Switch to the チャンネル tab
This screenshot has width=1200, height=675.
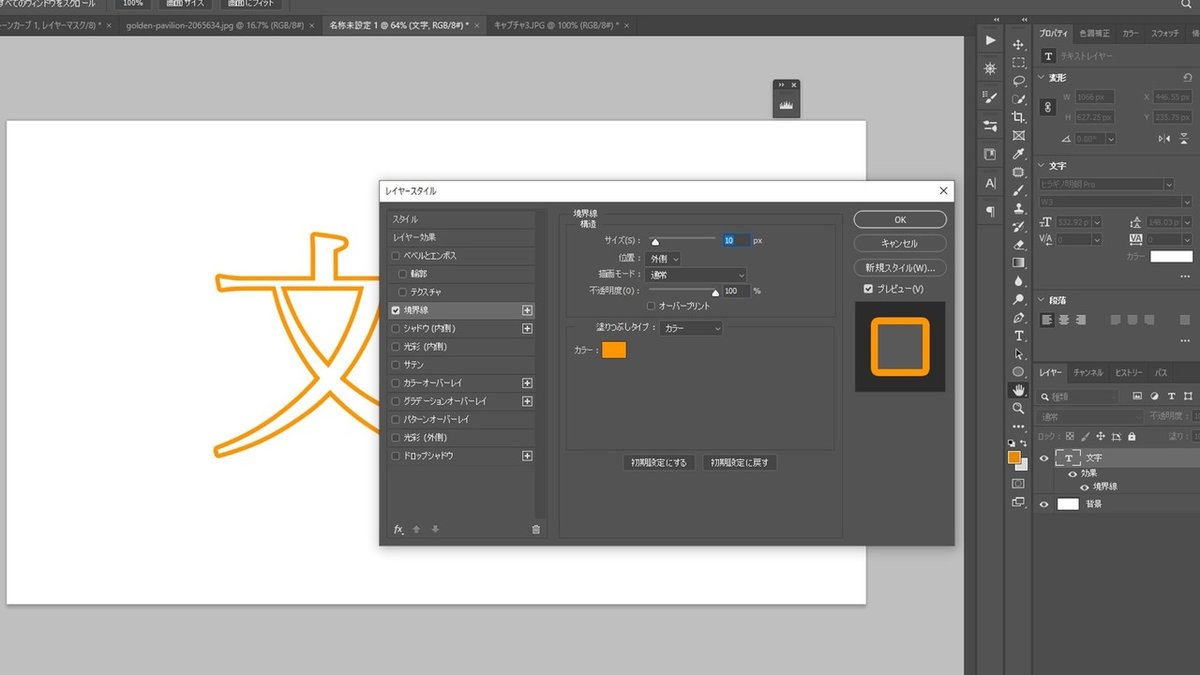click(x=1088, y=373)
